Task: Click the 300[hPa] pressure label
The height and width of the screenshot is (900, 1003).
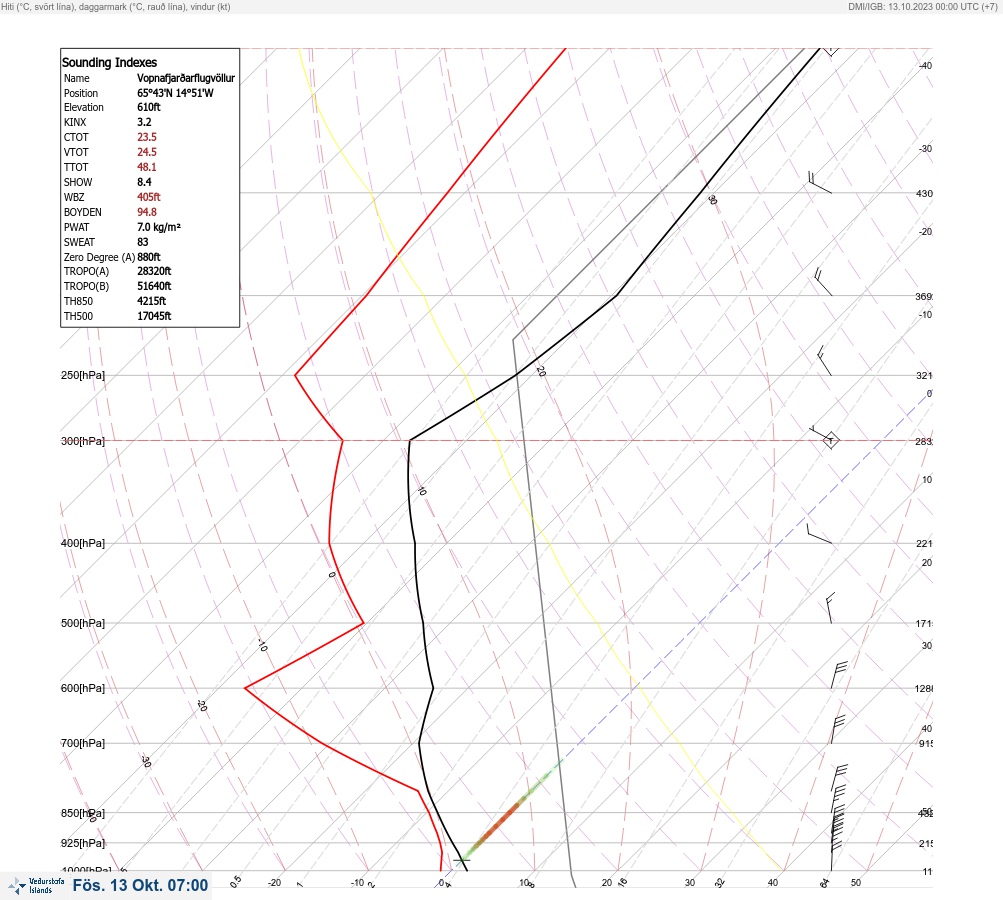Action: [83, 441]
